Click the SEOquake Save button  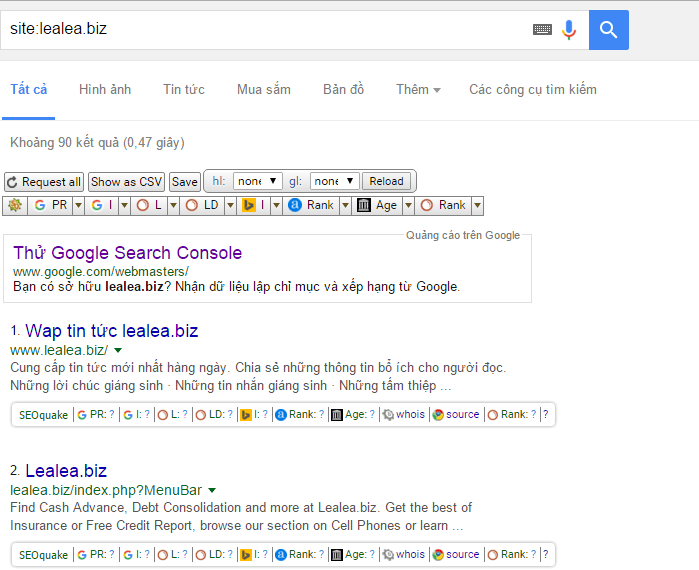tap(185, 182)
